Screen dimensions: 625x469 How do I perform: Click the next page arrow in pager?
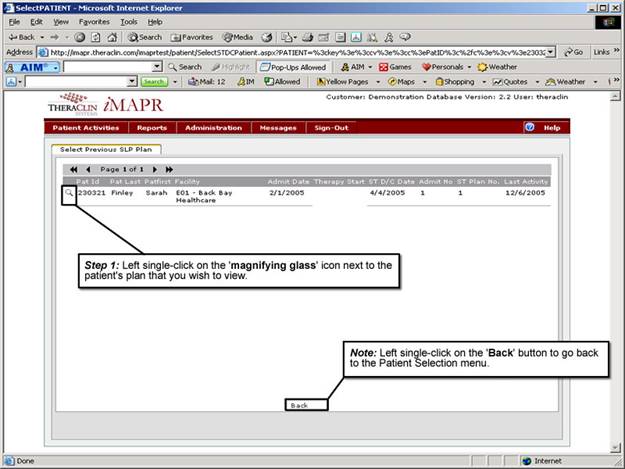pyautogui.click(x=154, y=169)
